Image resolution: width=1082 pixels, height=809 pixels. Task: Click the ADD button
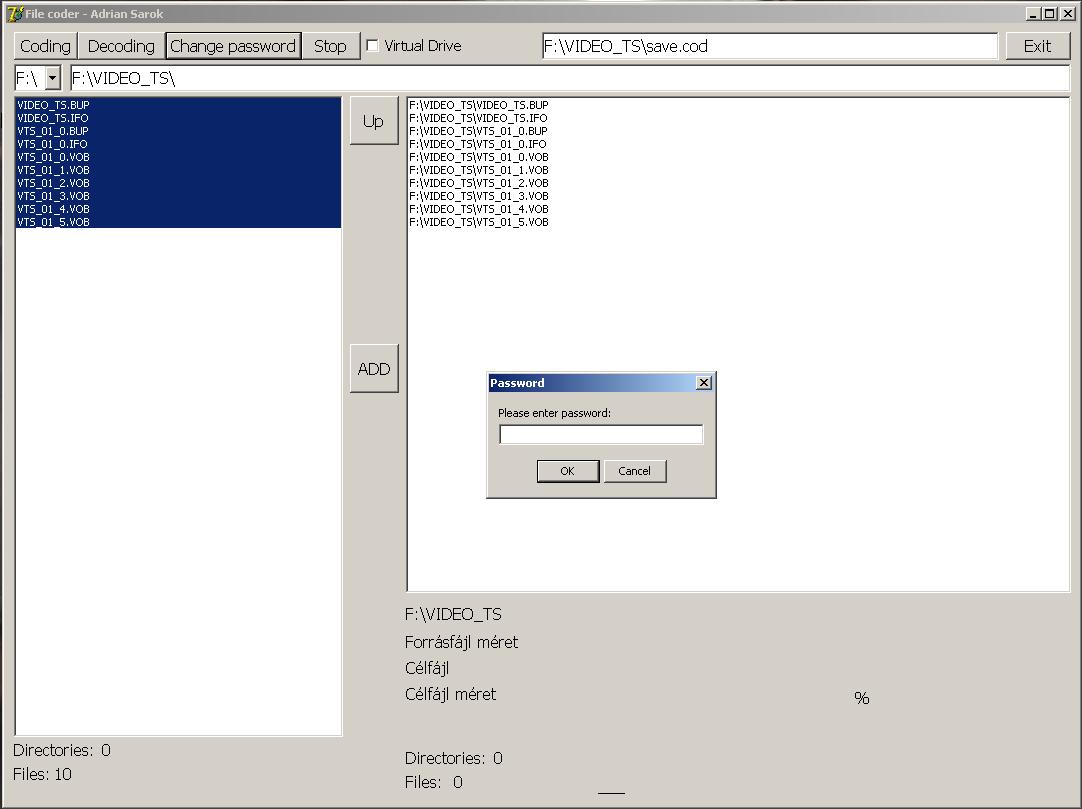[374, 369]
